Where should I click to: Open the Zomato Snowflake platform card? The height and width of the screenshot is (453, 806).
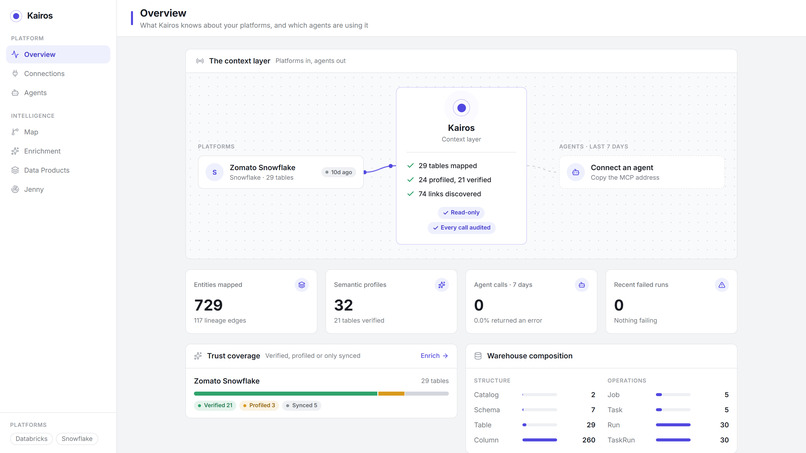click(x=281, y=172)
